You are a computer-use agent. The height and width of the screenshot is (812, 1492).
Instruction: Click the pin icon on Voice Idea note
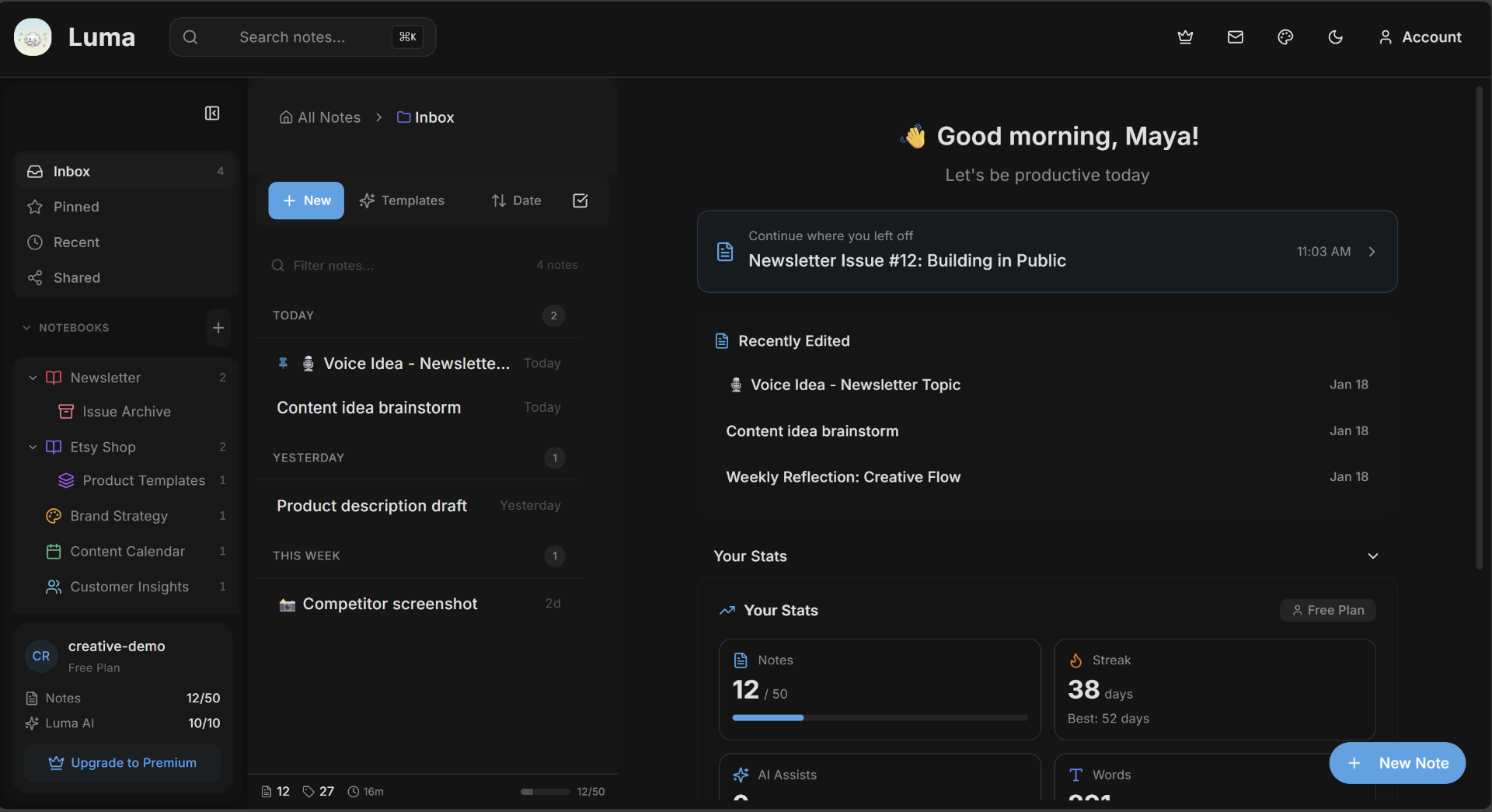coord(283,363)
